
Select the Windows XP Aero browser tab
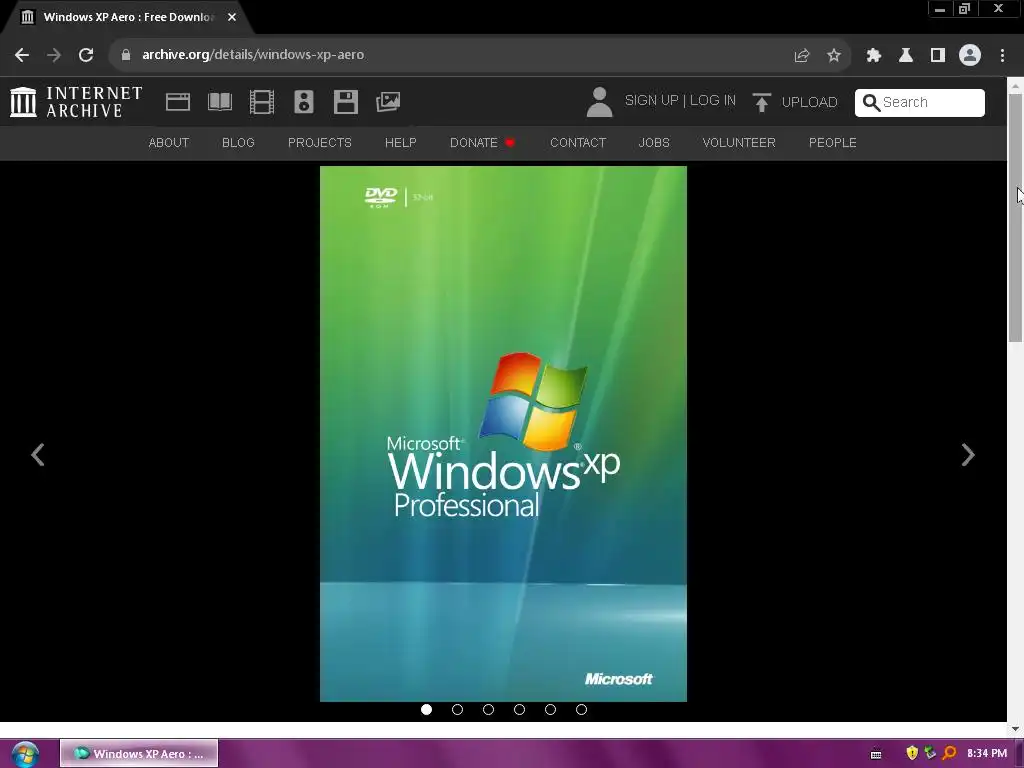click(127, 17)
